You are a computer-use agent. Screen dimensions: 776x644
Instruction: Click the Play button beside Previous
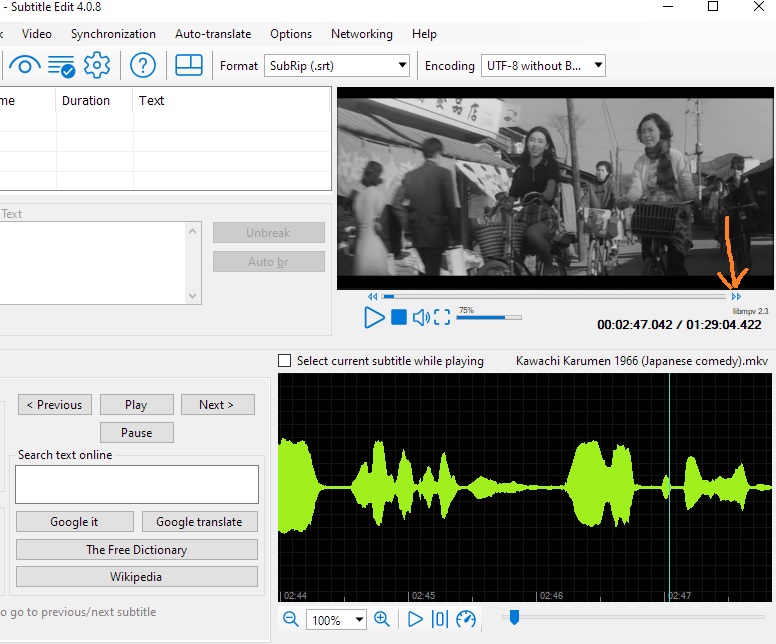(137, 404)
